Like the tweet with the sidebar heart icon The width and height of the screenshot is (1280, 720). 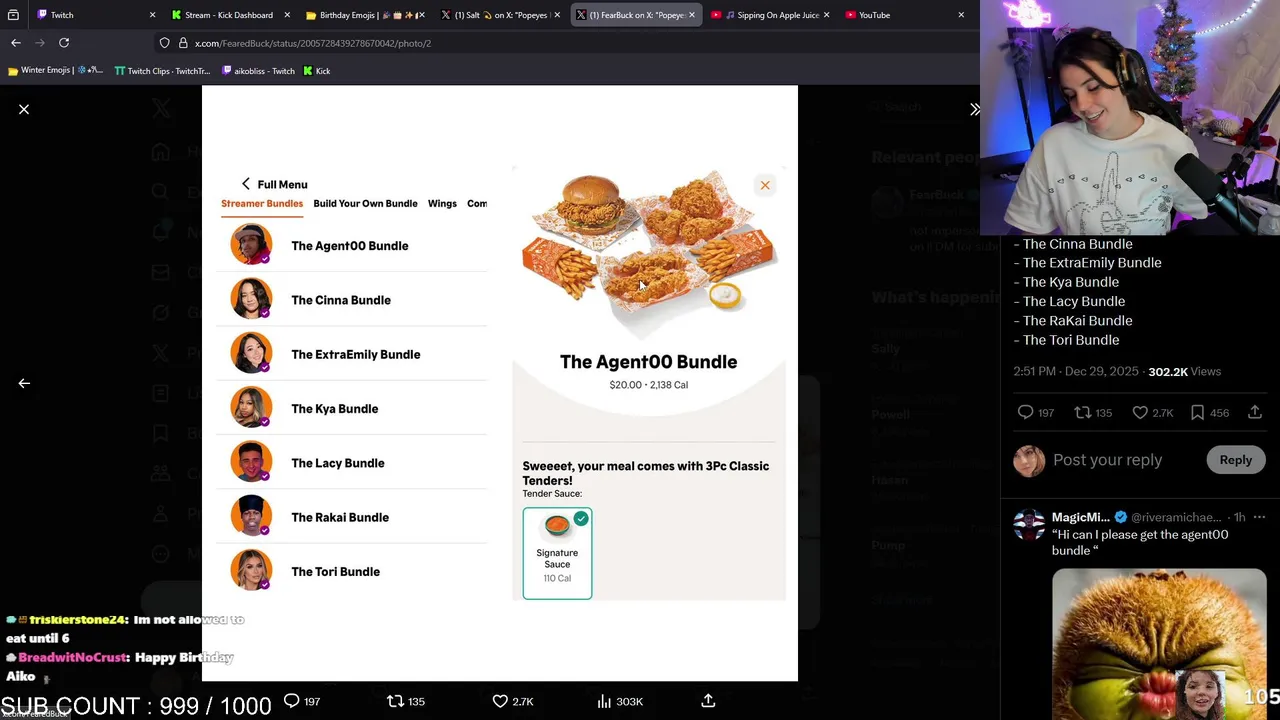pos(1140,412)
